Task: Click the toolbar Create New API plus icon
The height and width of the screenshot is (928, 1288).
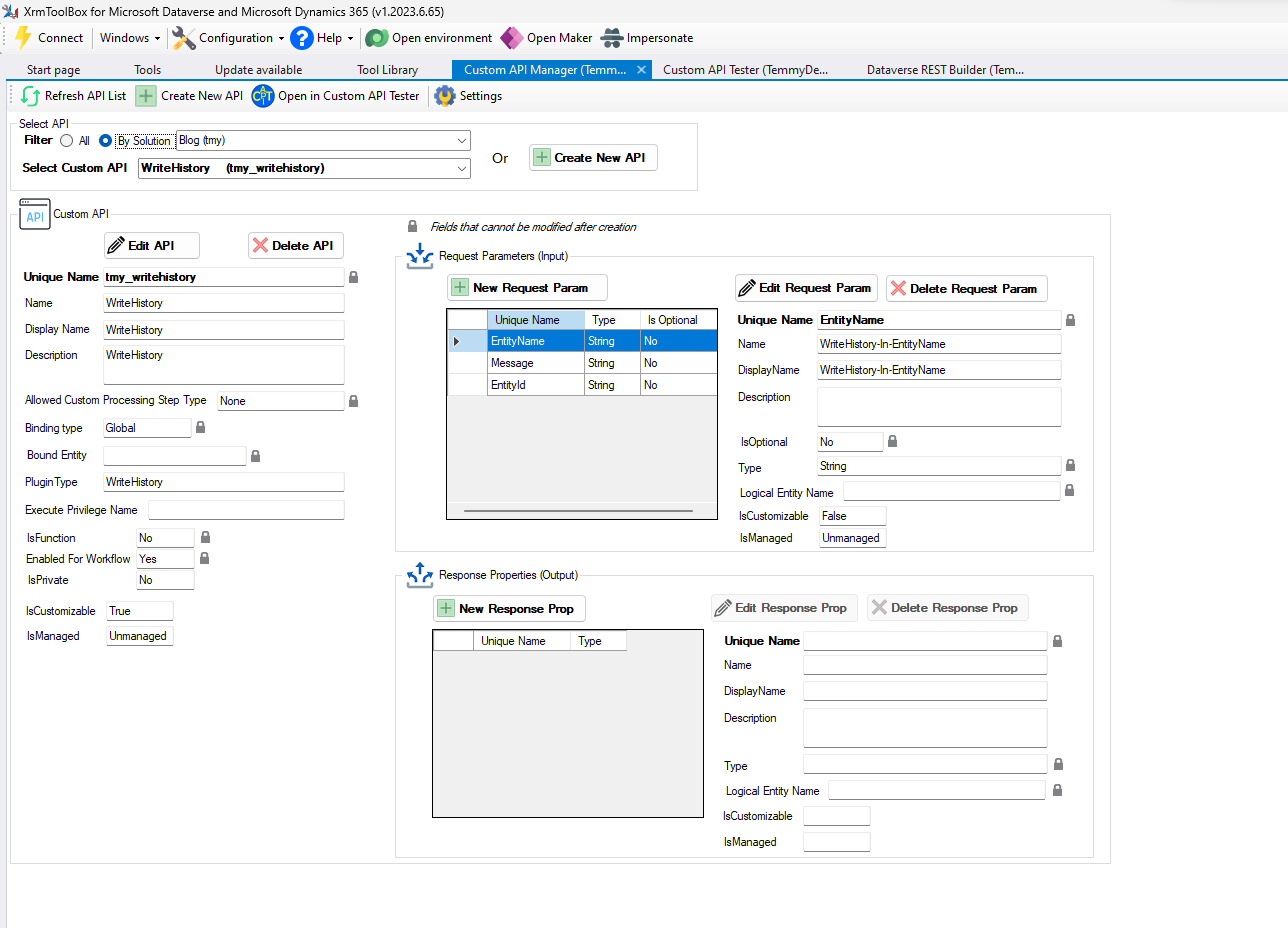Action: coord(146,96)
